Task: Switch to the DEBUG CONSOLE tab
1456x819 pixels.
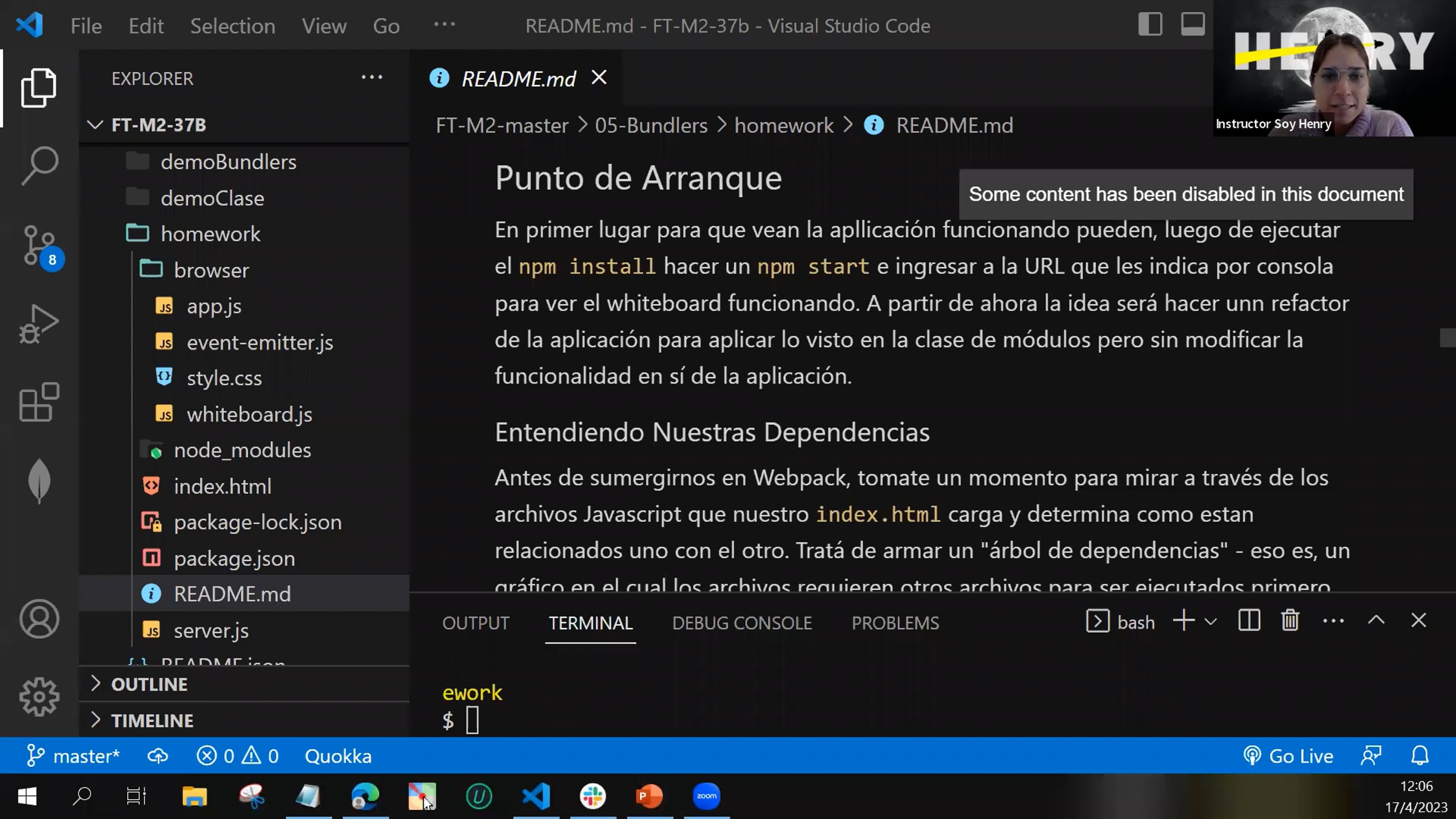Action: tap(741, 623)
